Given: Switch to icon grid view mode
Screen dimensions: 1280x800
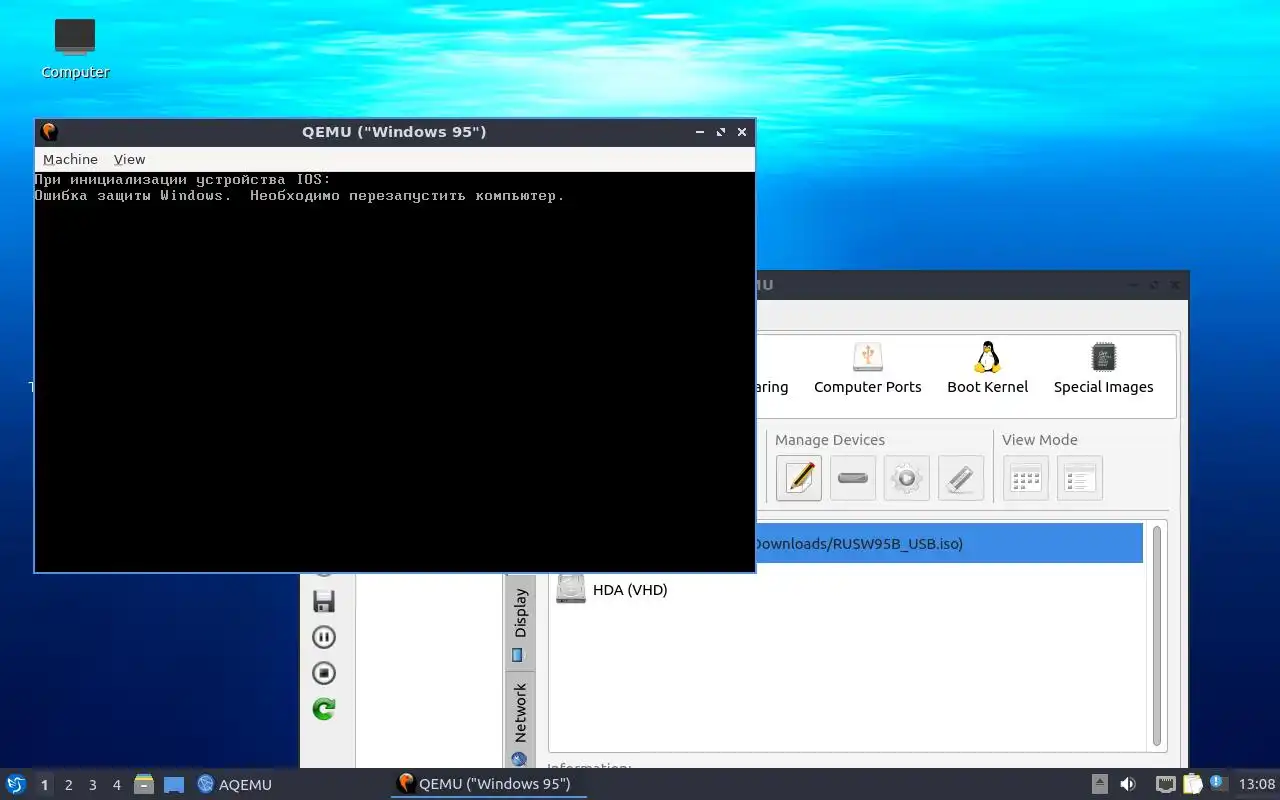Looking at the screenshot, I should [1025, 478].
